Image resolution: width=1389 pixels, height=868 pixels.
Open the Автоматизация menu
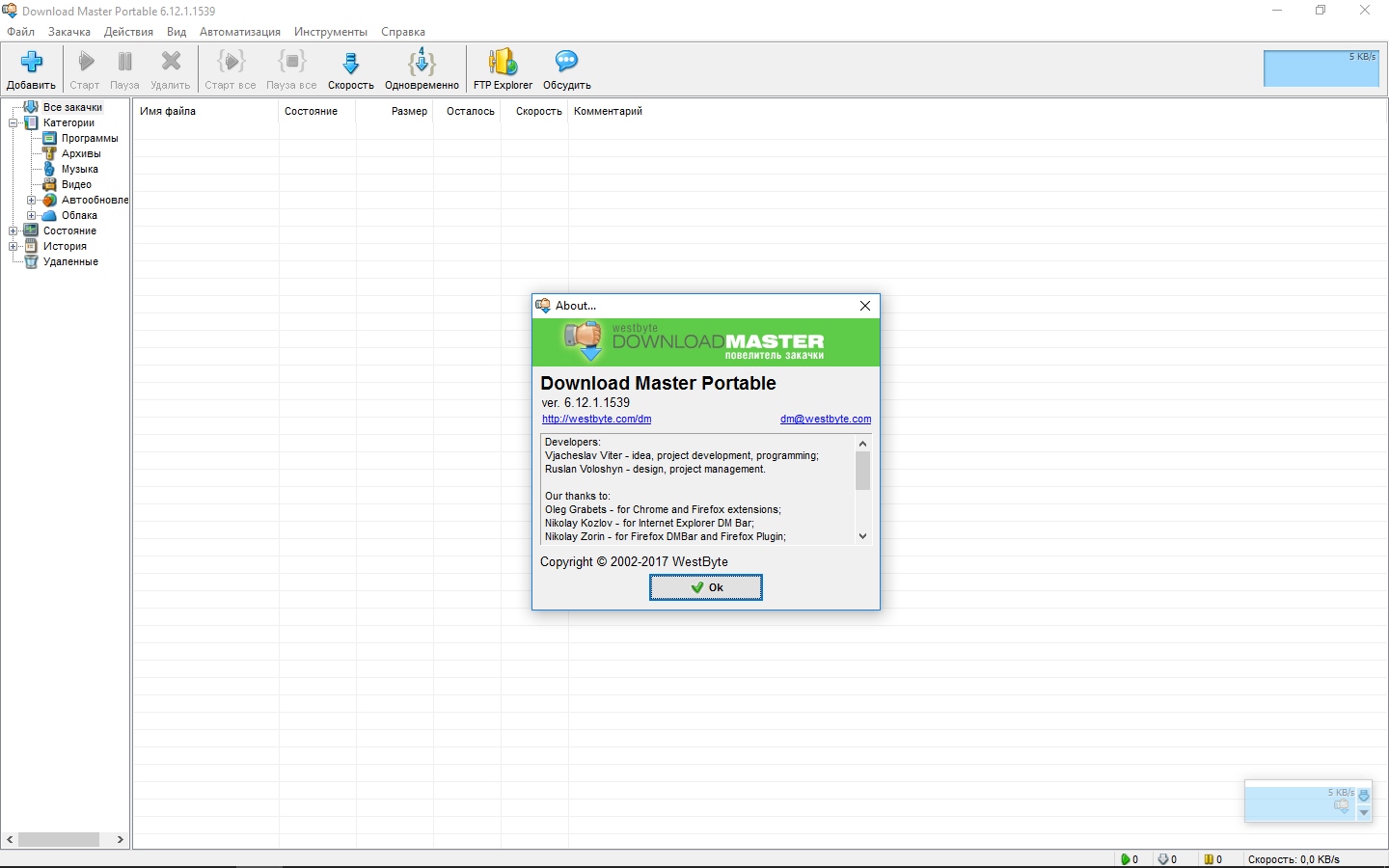(x=240, y=32)
